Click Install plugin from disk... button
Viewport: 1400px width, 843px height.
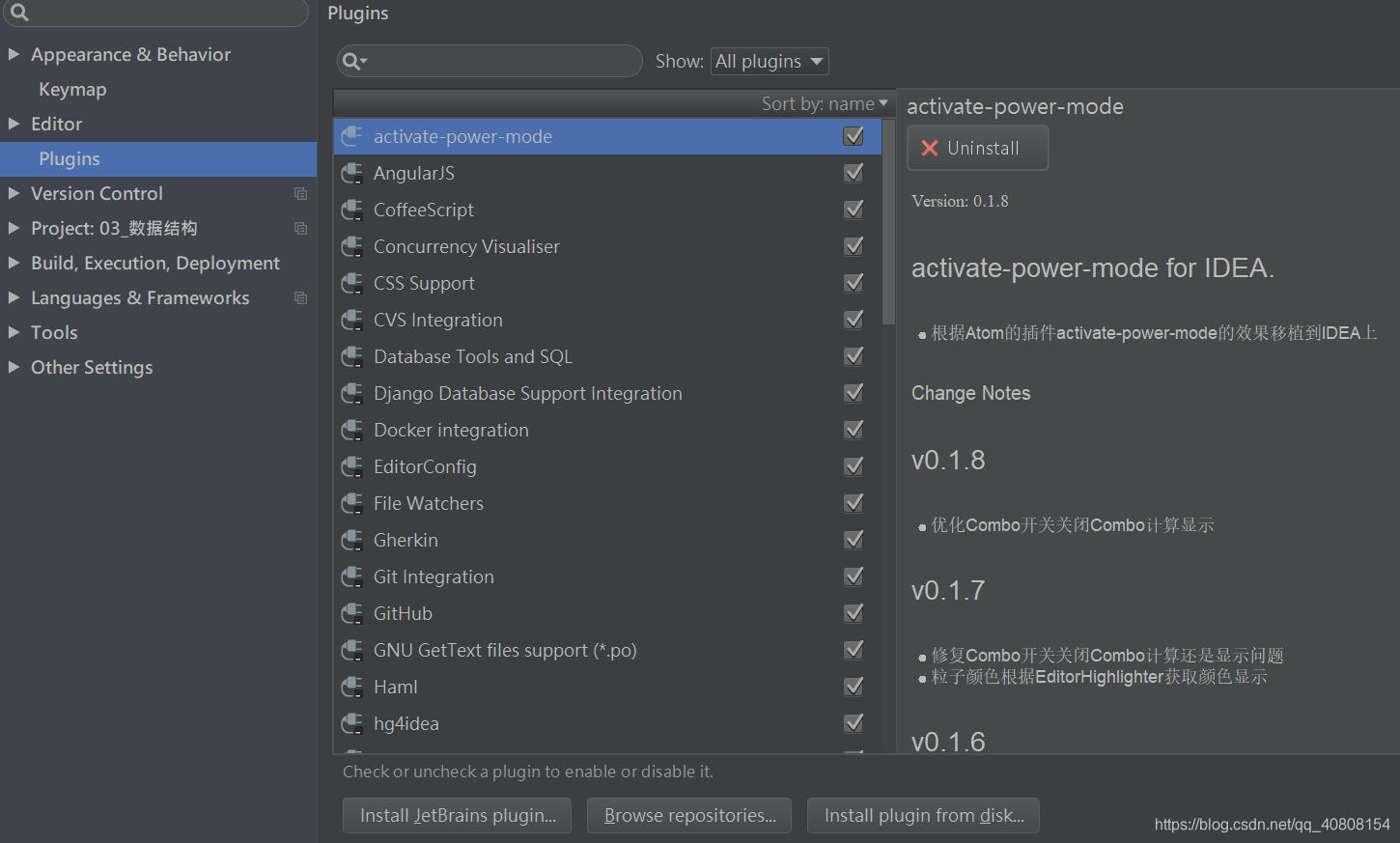[923, 815]
